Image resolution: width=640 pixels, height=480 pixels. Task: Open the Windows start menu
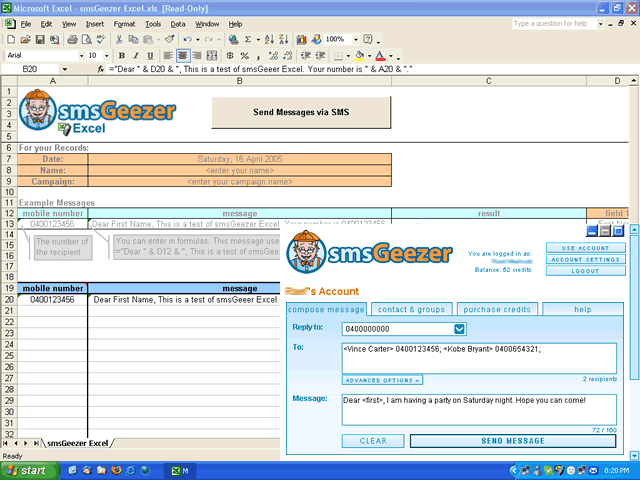29,471
